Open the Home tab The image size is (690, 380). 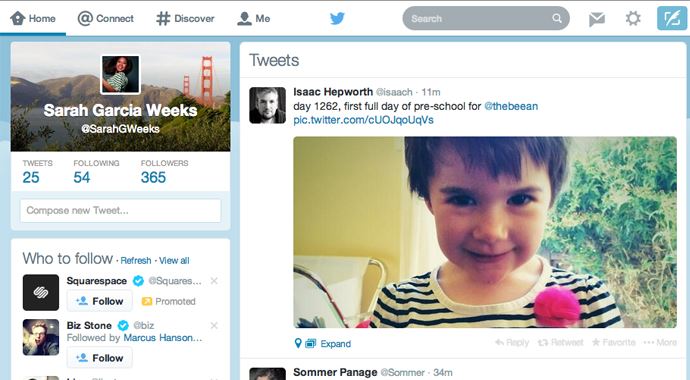click(33, 18)
